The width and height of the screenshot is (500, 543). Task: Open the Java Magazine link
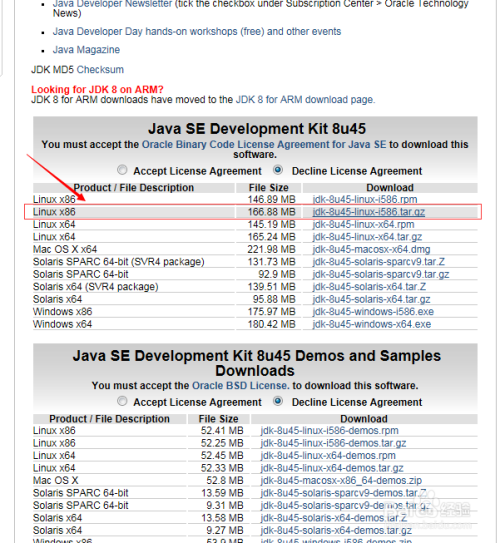(x=86, y=50)
